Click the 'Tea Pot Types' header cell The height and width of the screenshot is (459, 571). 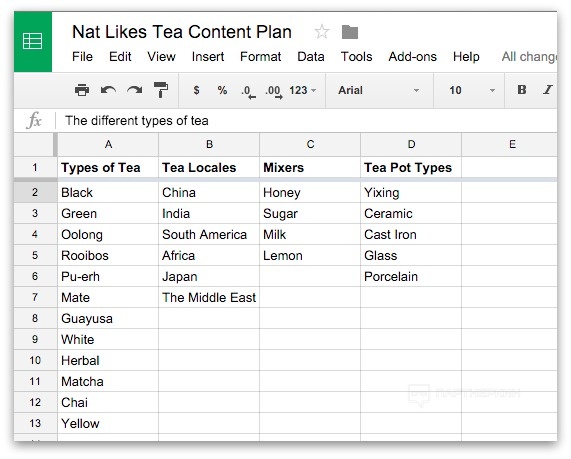(x=411, y=168)
